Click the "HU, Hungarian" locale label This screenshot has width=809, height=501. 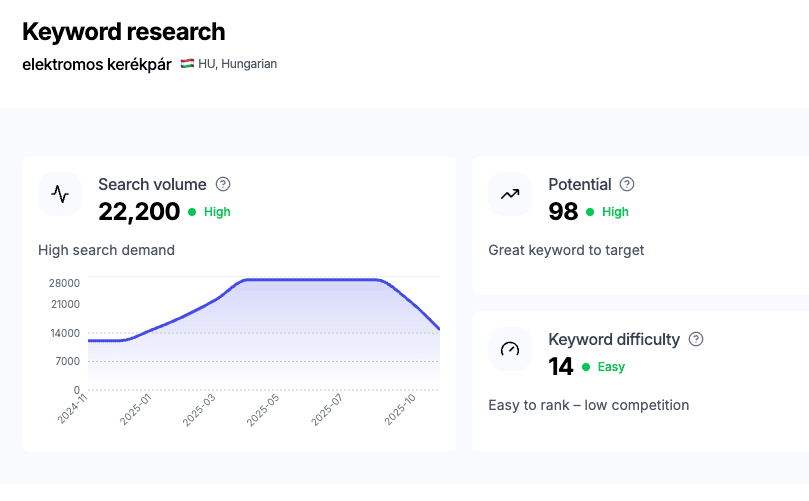coord(237,64)
